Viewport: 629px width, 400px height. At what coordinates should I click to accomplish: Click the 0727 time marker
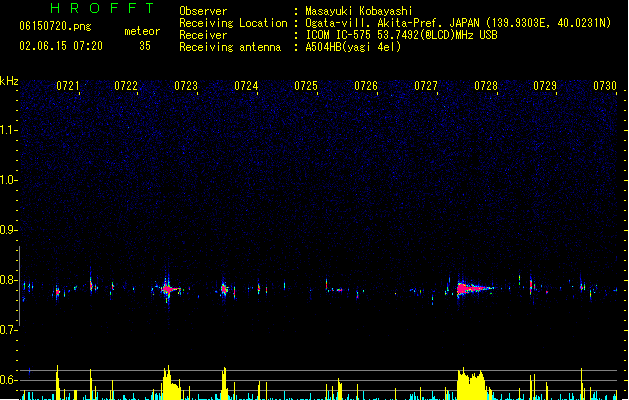[x=426, y=86]
